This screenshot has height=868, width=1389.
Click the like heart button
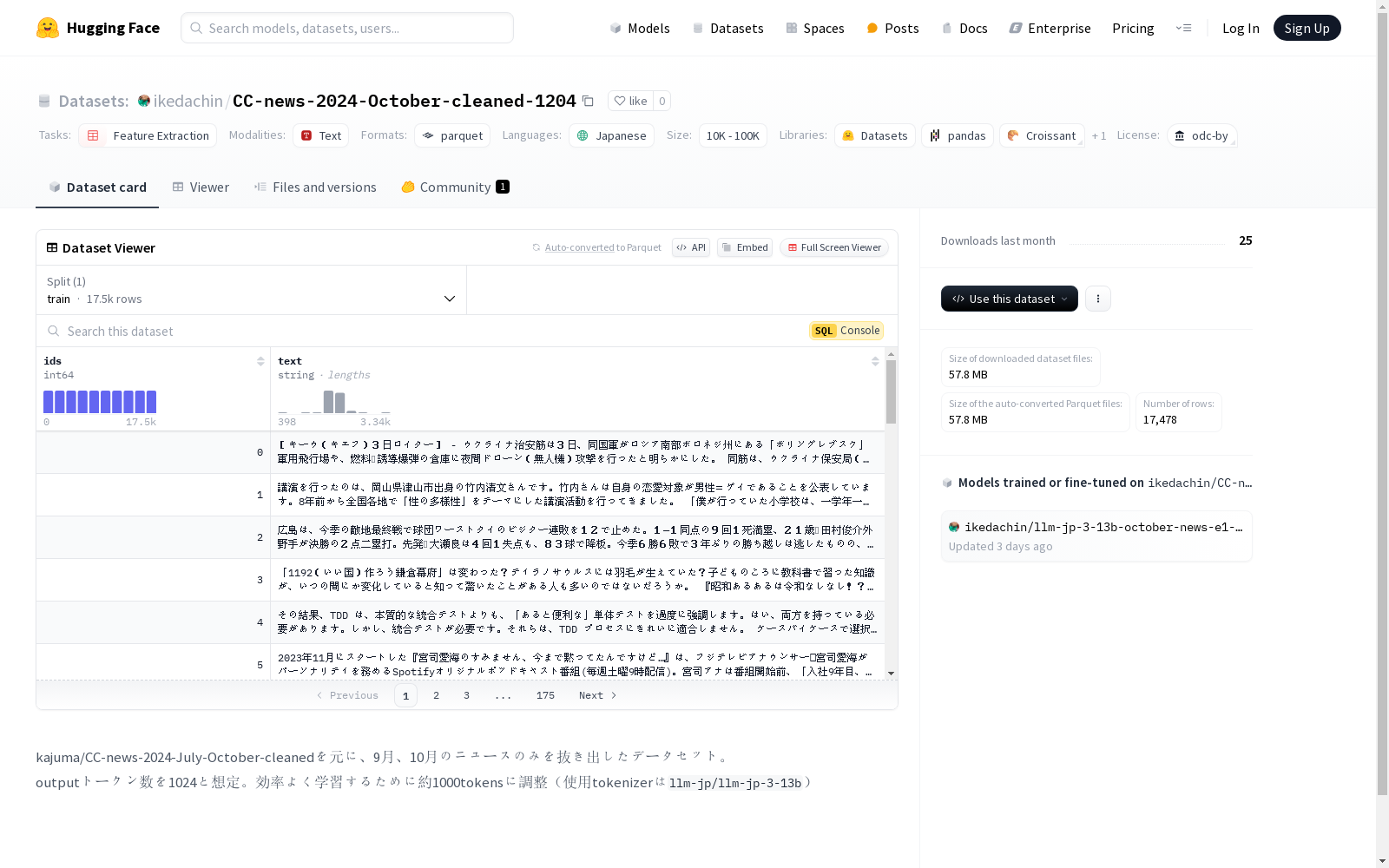(x=631, y=101)
